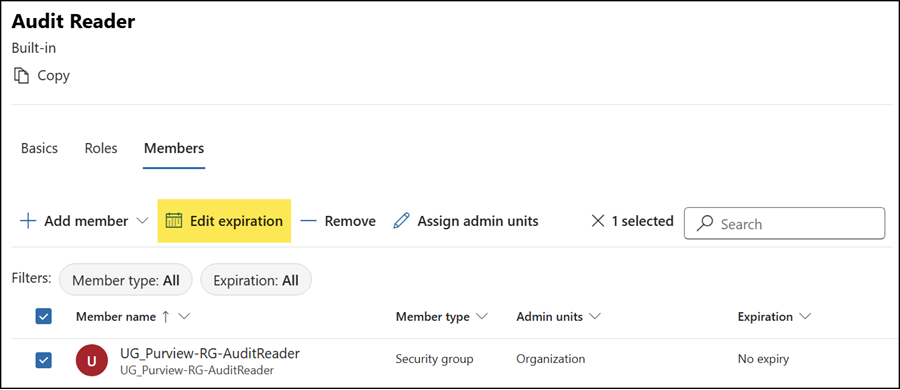Viewport: 900px width, 390px height.
Task: Open the Expiration: All filter
Action: [256, 280]
